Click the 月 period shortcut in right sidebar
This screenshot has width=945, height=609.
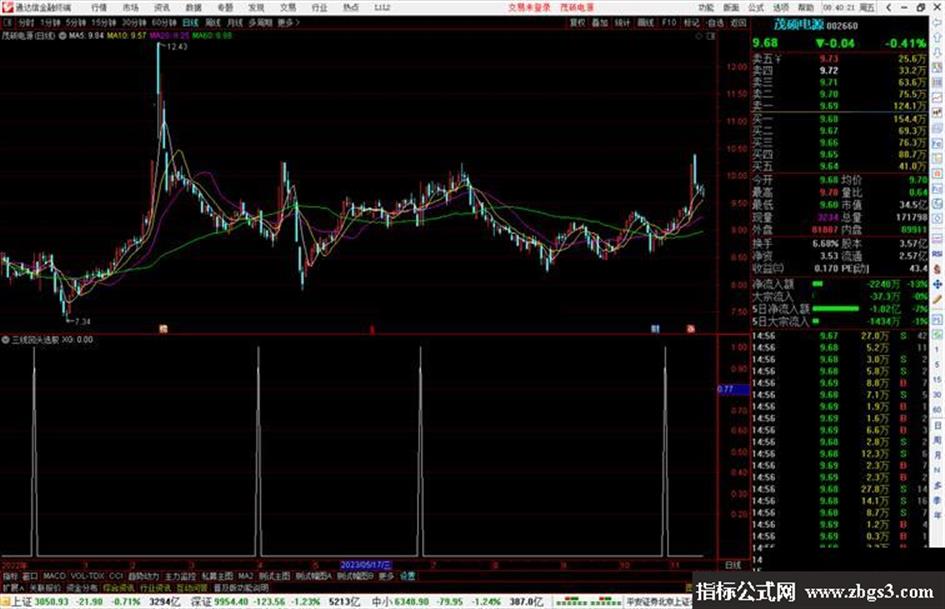(x=938, y=455)
